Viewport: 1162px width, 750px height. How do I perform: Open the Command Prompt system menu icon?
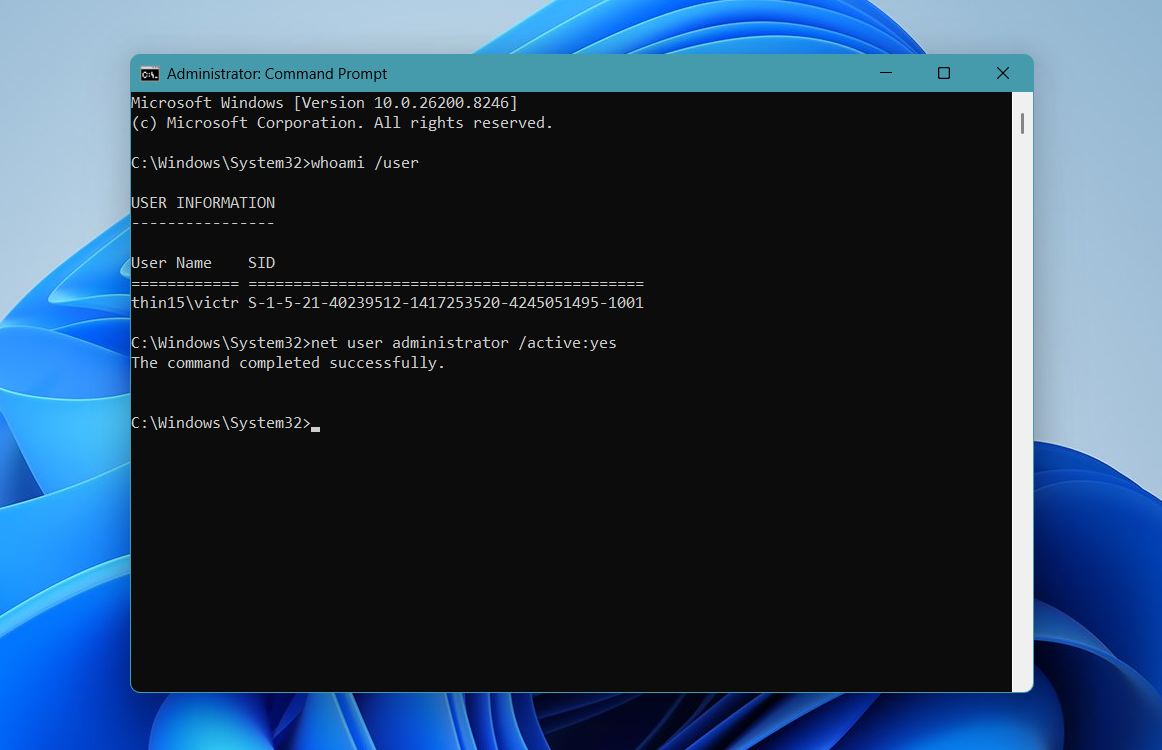click(x=150, y=73)
